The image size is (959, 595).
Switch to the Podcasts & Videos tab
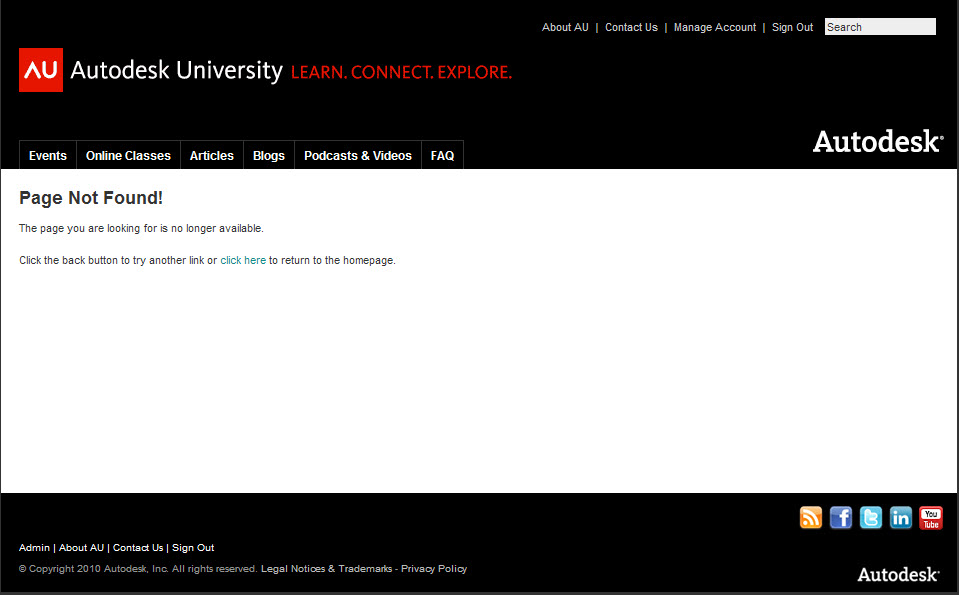(x=357, y=155)
